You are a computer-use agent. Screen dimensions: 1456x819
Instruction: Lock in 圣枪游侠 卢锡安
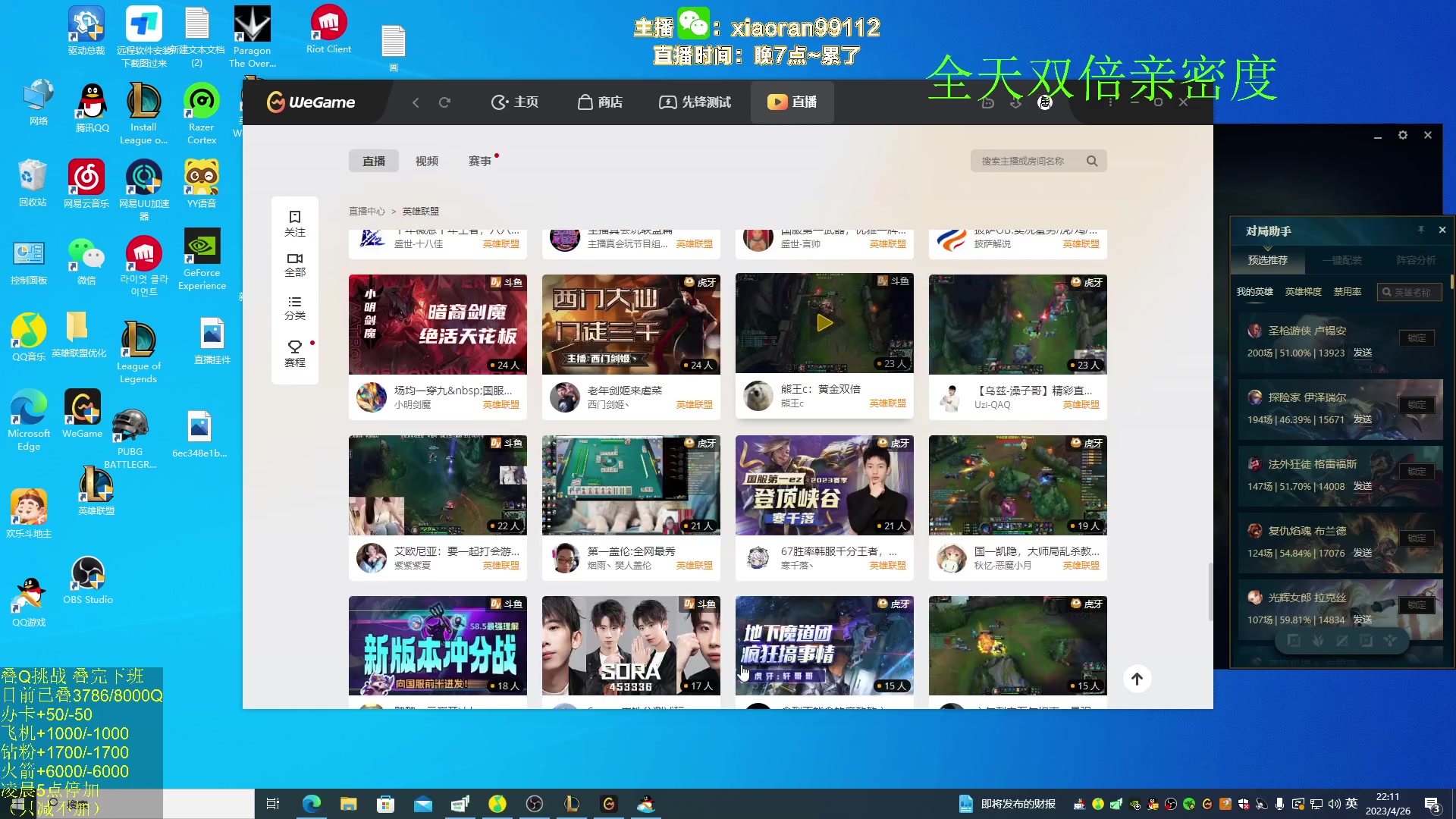pos(1417,338)
